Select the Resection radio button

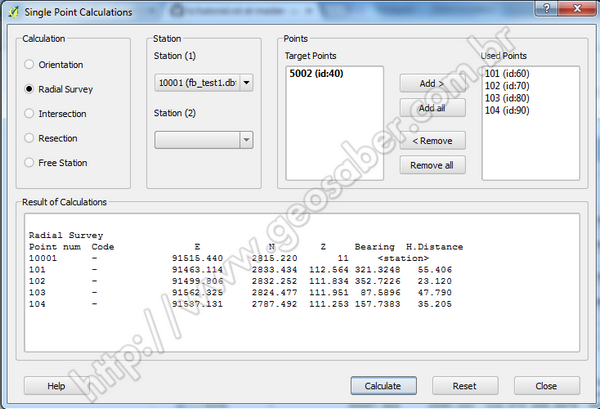(51, 138)
